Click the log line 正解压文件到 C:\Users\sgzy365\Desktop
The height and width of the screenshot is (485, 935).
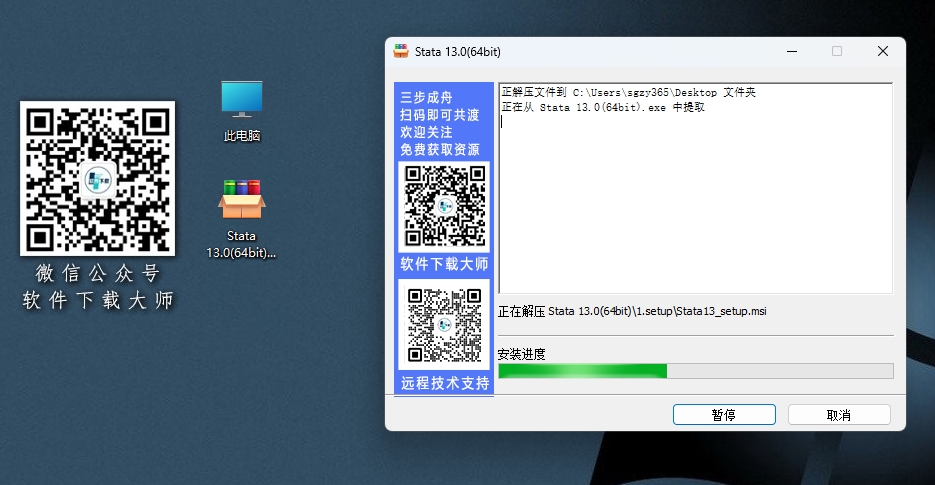point(629,92)
